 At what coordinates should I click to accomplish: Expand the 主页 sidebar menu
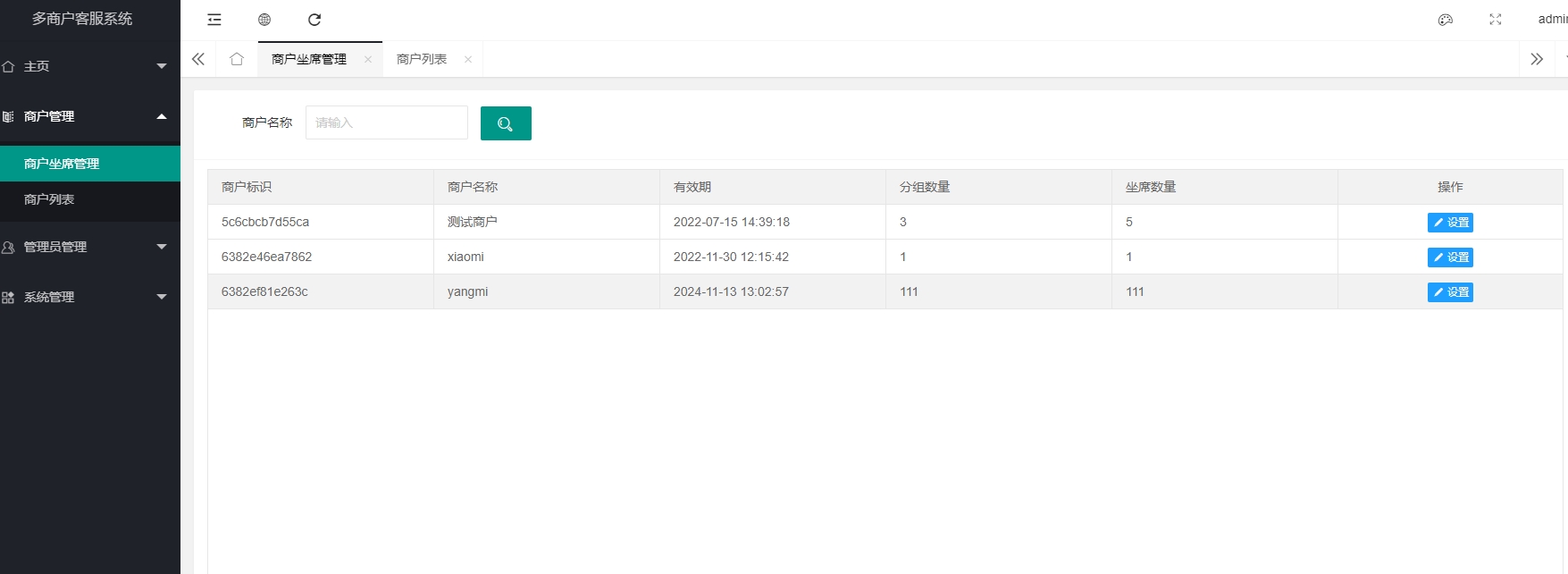pyautogui.click(x=89, y=66)
